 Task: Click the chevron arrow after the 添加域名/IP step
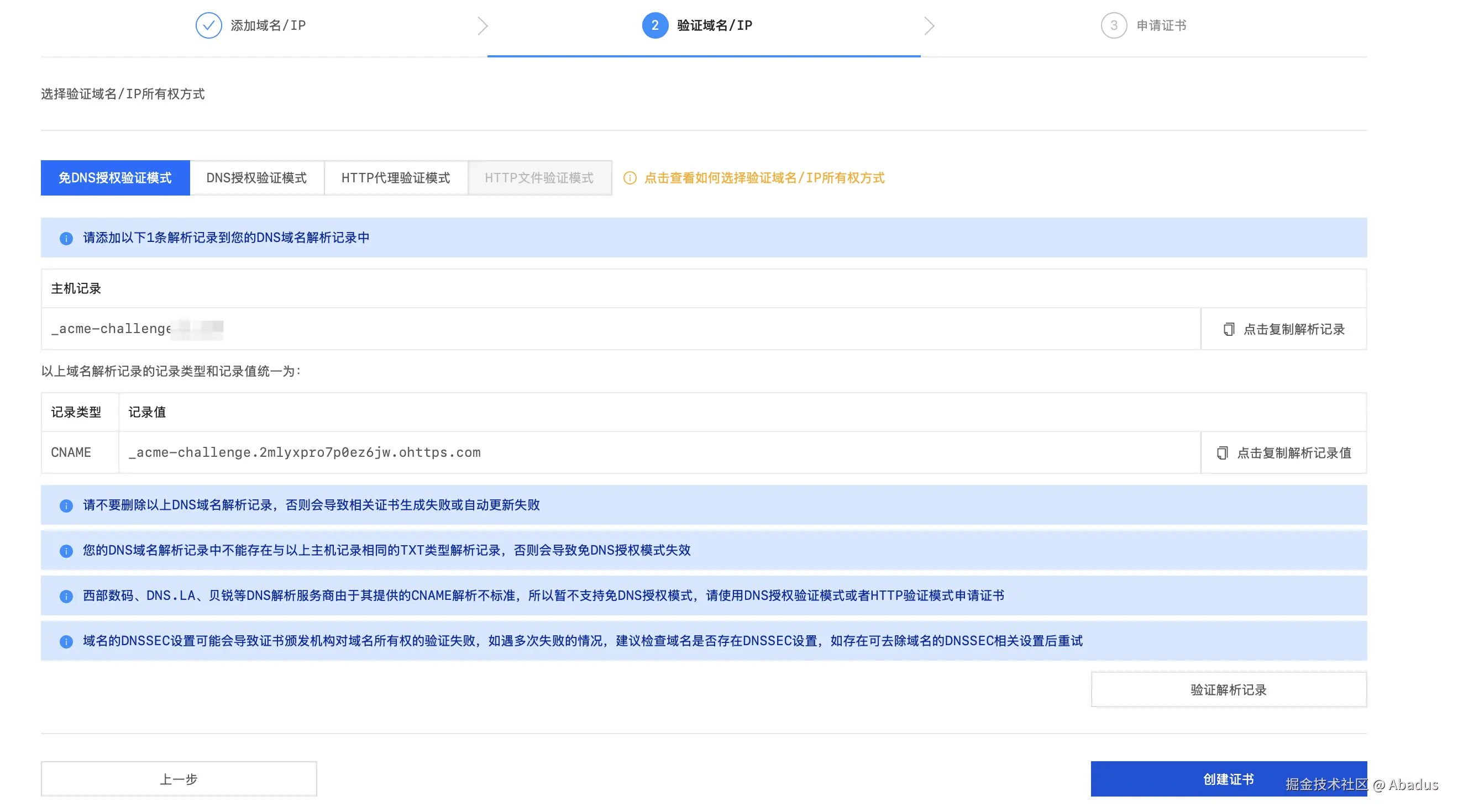pos(482,26)
